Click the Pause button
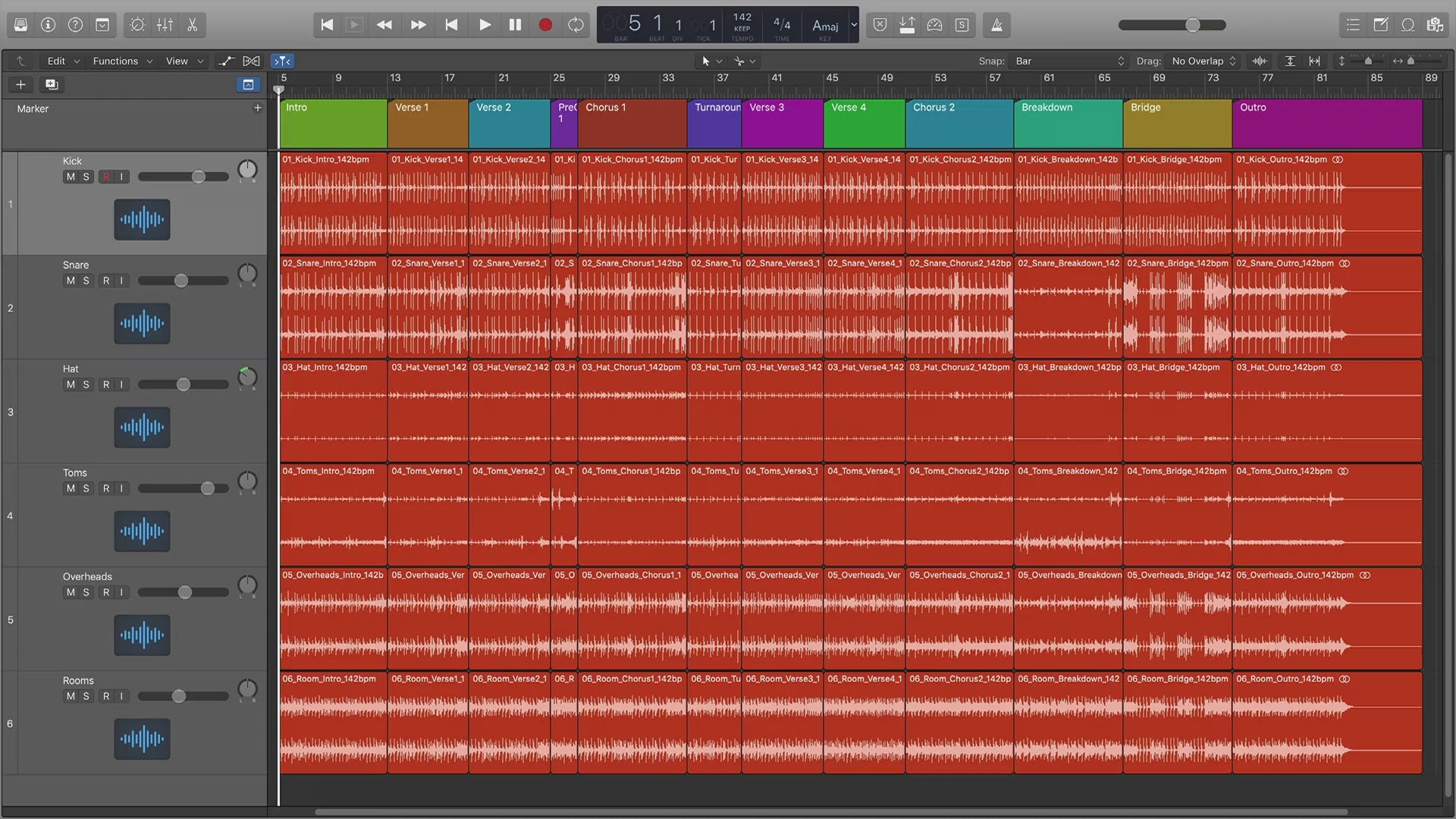Screen dimensions: 1456x819 515,25
